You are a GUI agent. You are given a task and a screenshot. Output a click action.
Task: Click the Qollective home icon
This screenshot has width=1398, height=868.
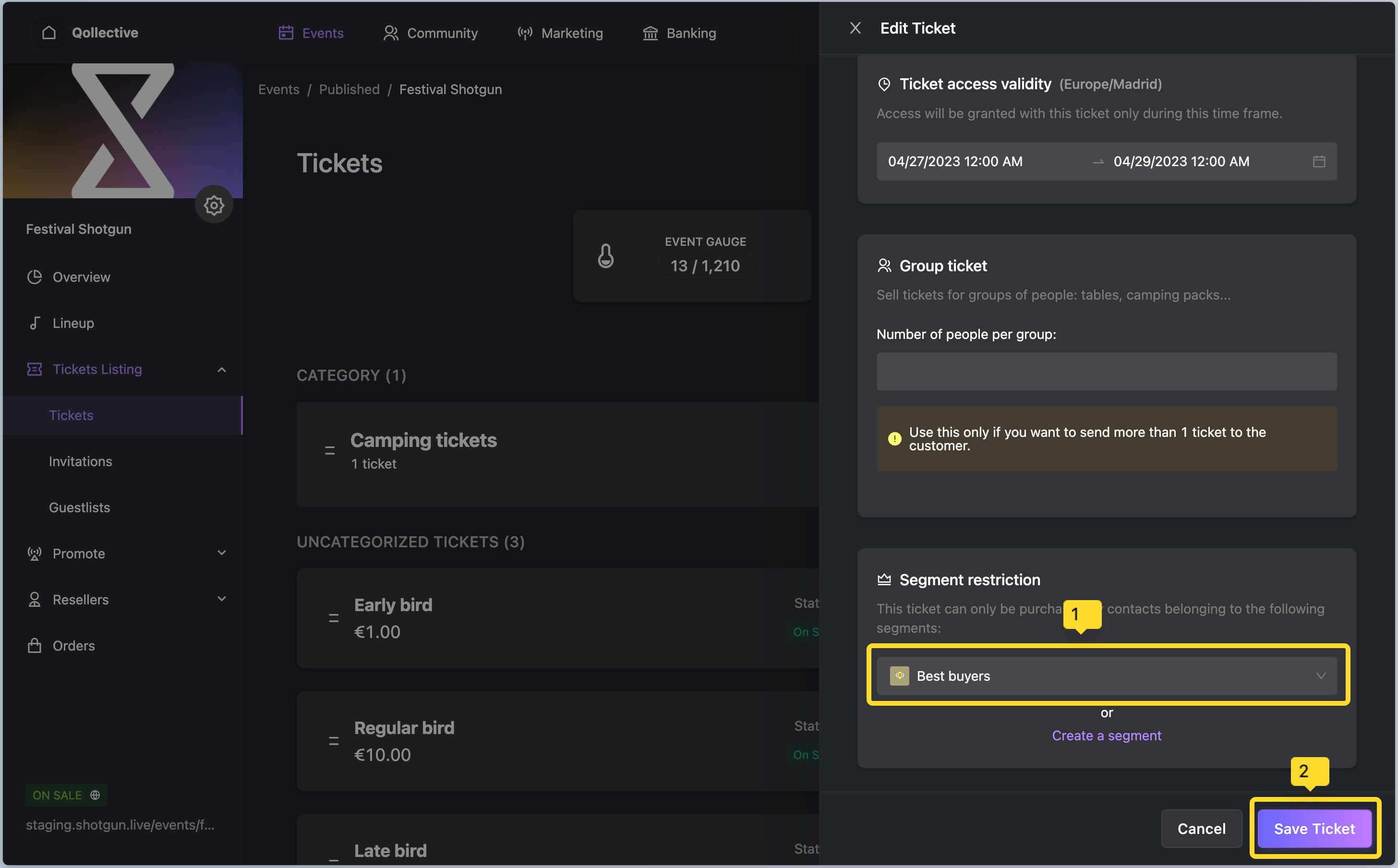[49, 33]
